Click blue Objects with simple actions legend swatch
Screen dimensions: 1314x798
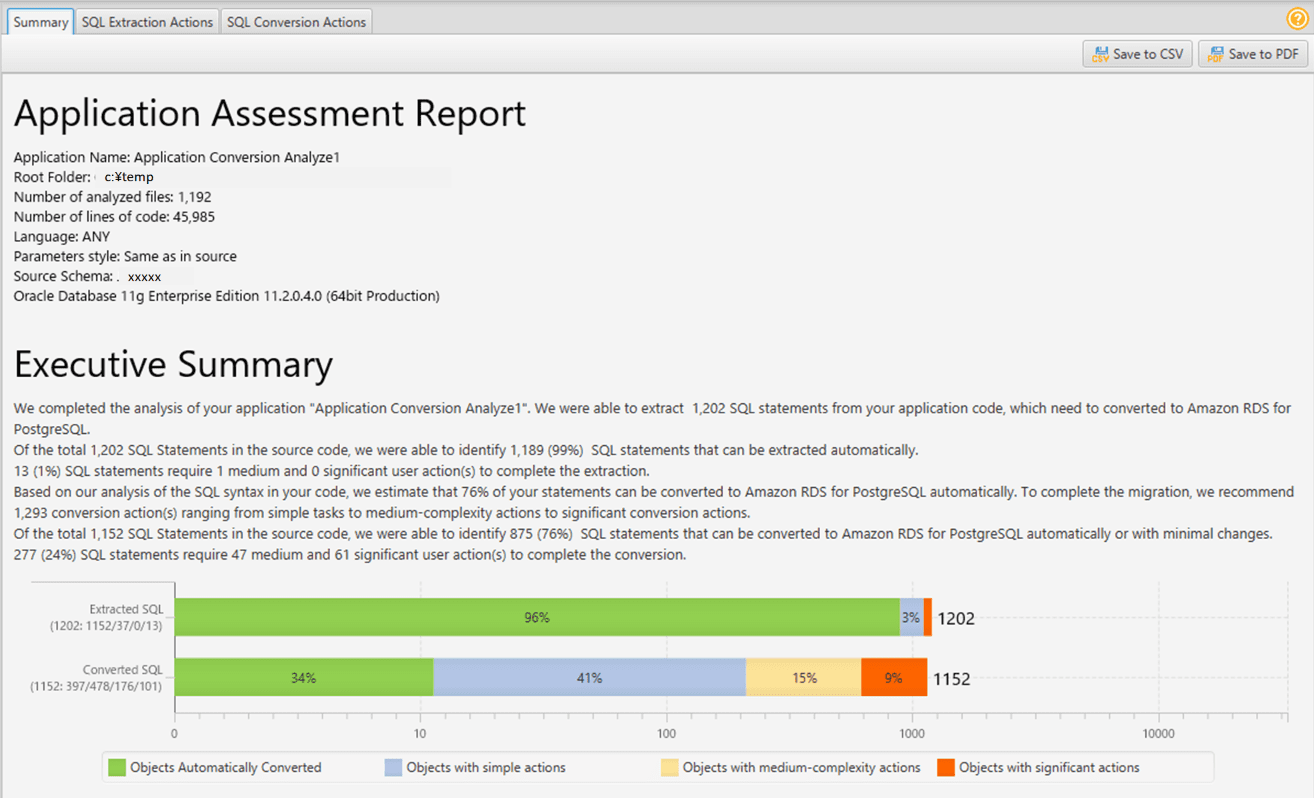393,768
